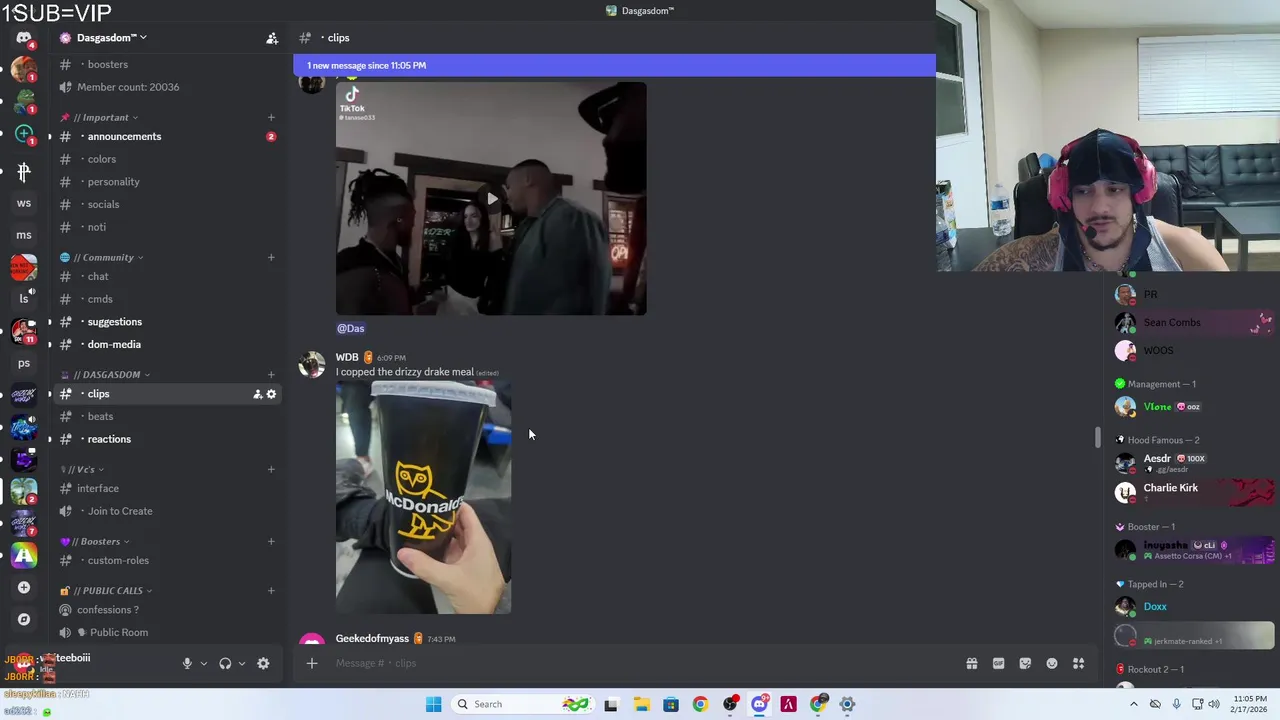Collapse the Important category
The image size is (1280, 720).
[105, 117]
